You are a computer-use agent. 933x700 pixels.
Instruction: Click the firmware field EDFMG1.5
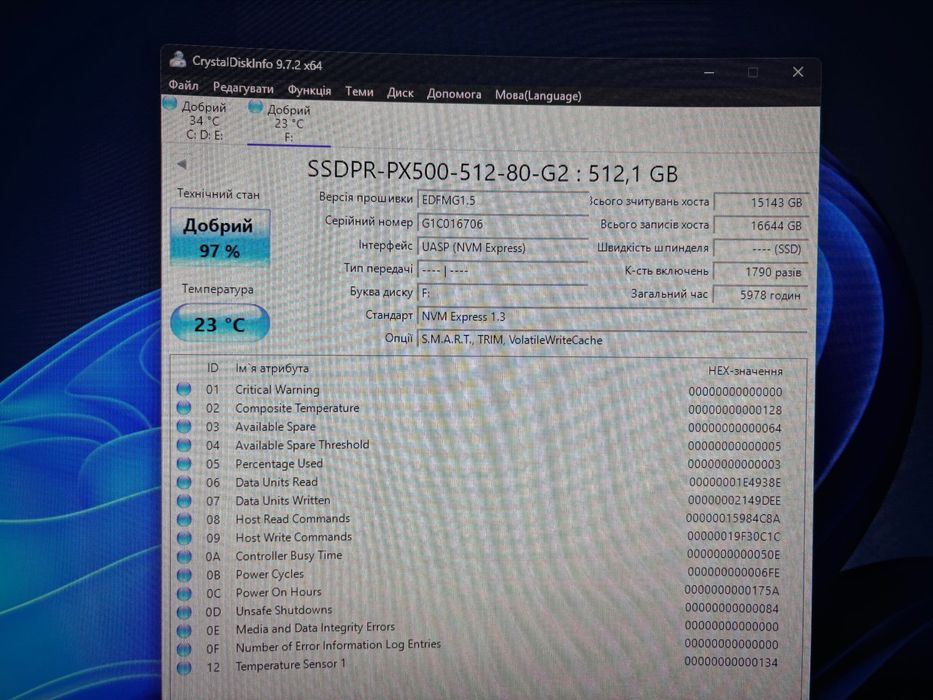coord(503,201)
